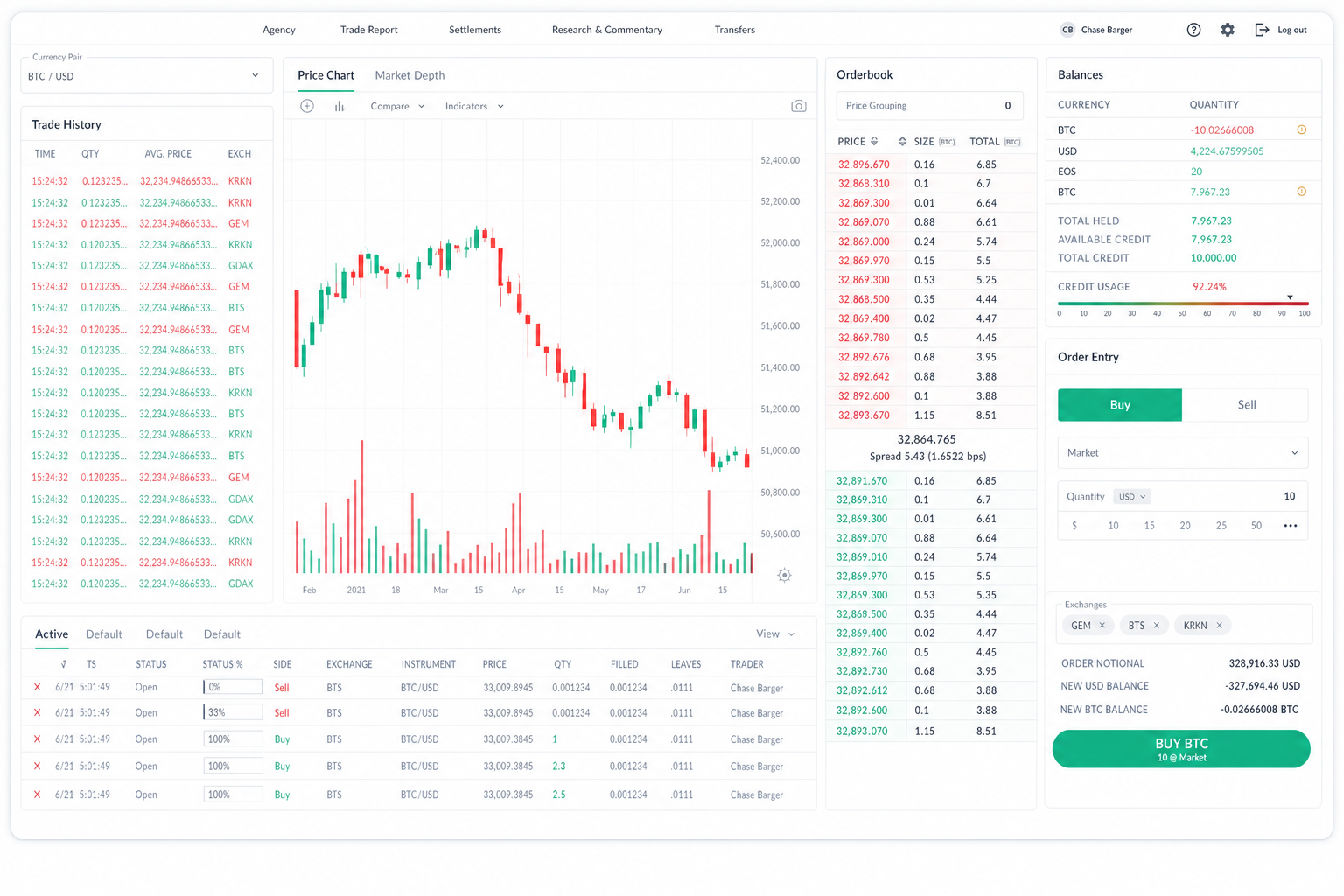Switch to the Market Depth tab

[409, 75]
